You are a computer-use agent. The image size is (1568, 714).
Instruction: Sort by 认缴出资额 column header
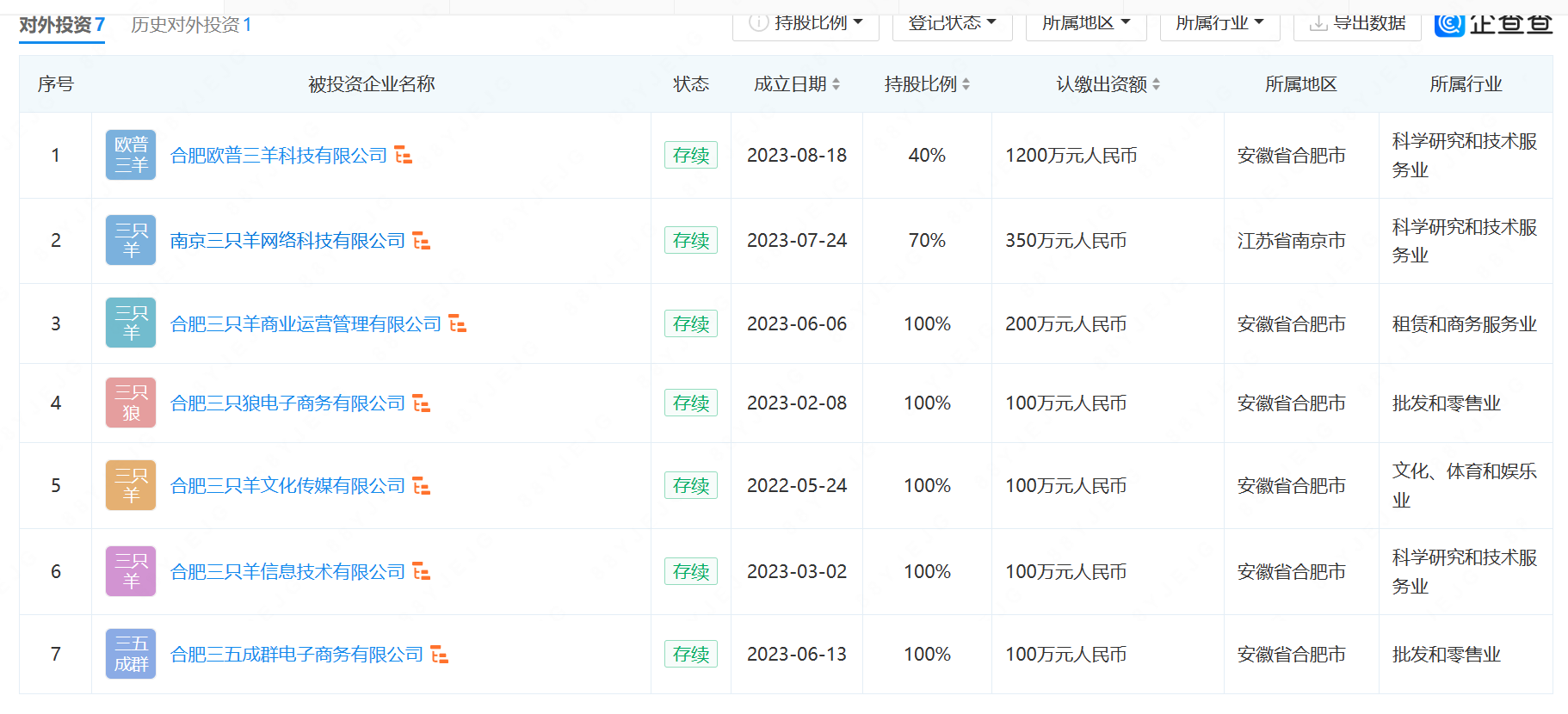pos(1108,84)
